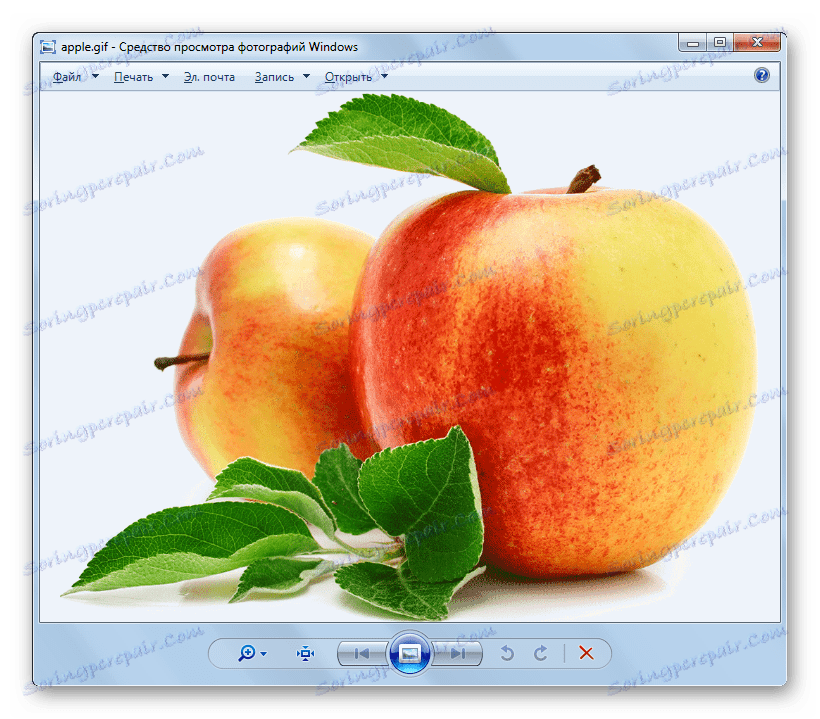Viewport: 820px width, 719px height.
Task: Maximize the photo viewer window
Action: 720,43
